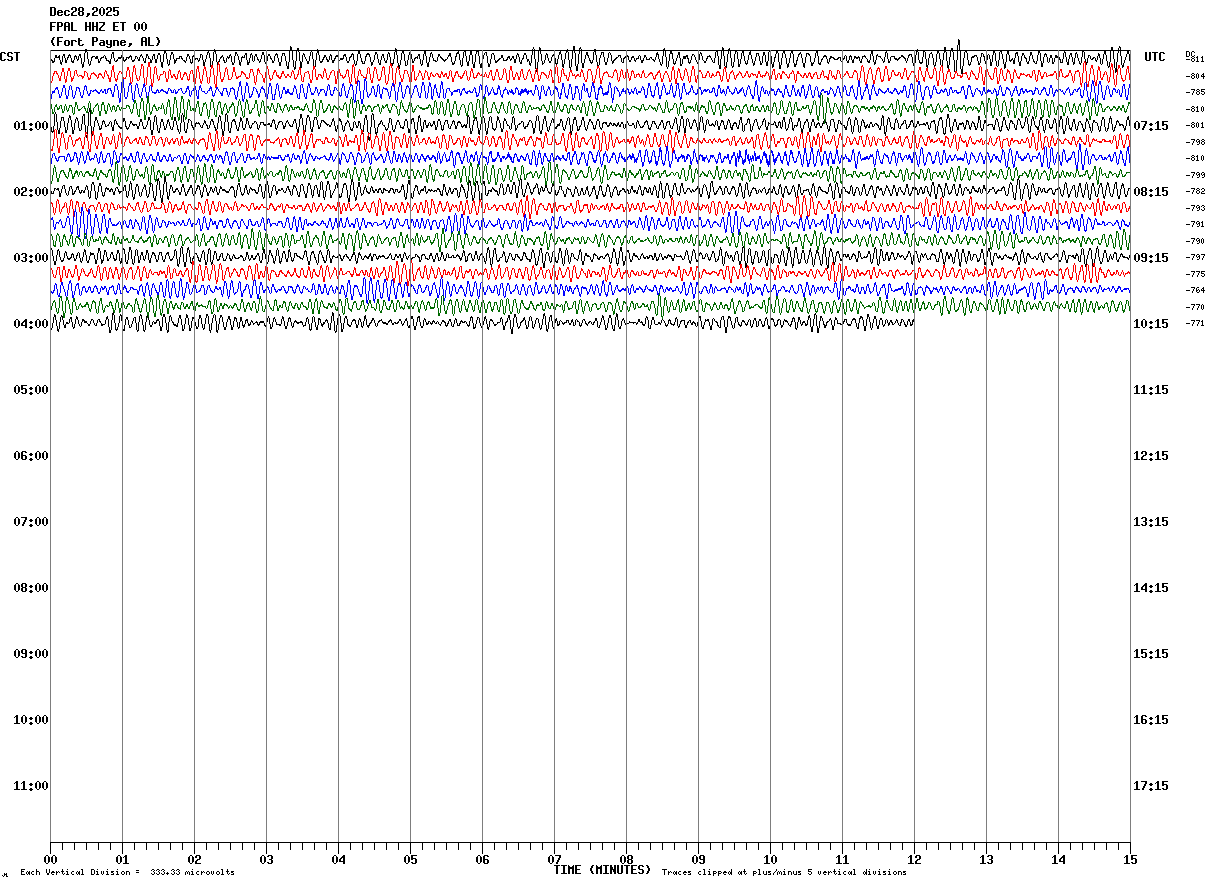Click the DC offset value -798
Screen dimensions: 1210x886
1196,142
